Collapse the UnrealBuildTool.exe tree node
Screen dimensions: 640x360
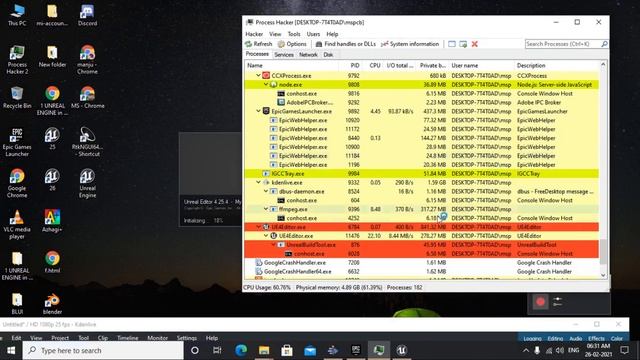point(273,245)
